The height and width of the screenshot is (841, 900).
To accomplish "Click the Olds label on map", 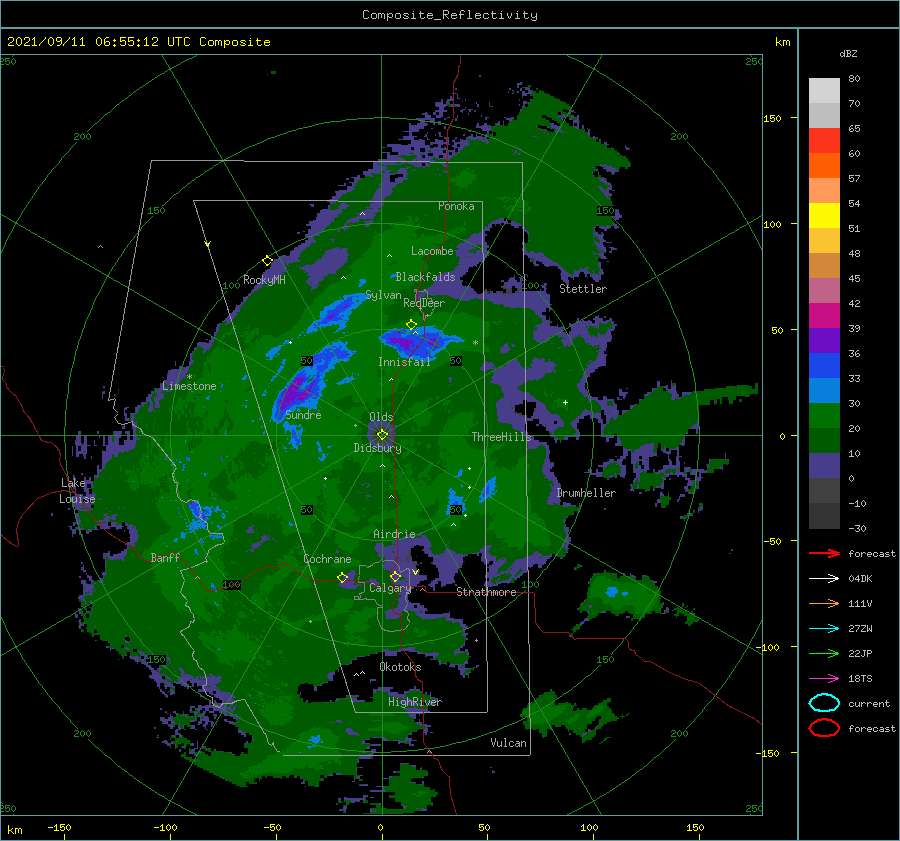I will [x=381, y=417].
